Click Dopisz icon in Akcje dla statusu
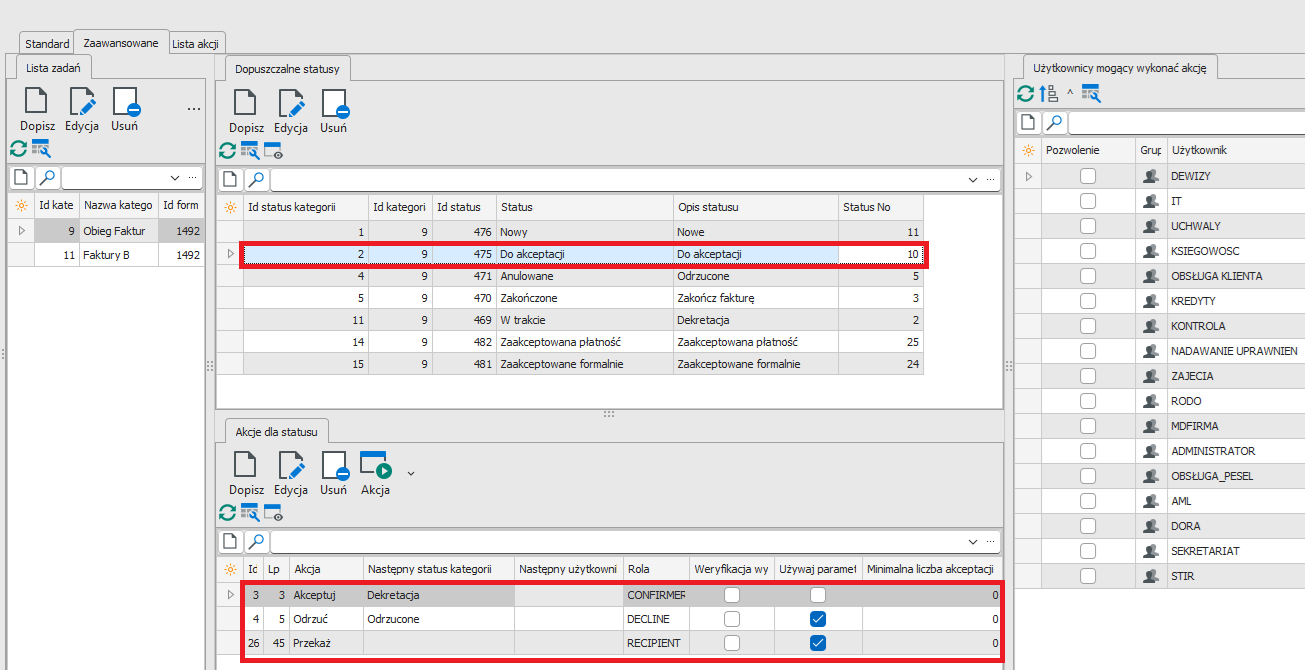This screenshot has width=1305, height=670. coord(246,466)
